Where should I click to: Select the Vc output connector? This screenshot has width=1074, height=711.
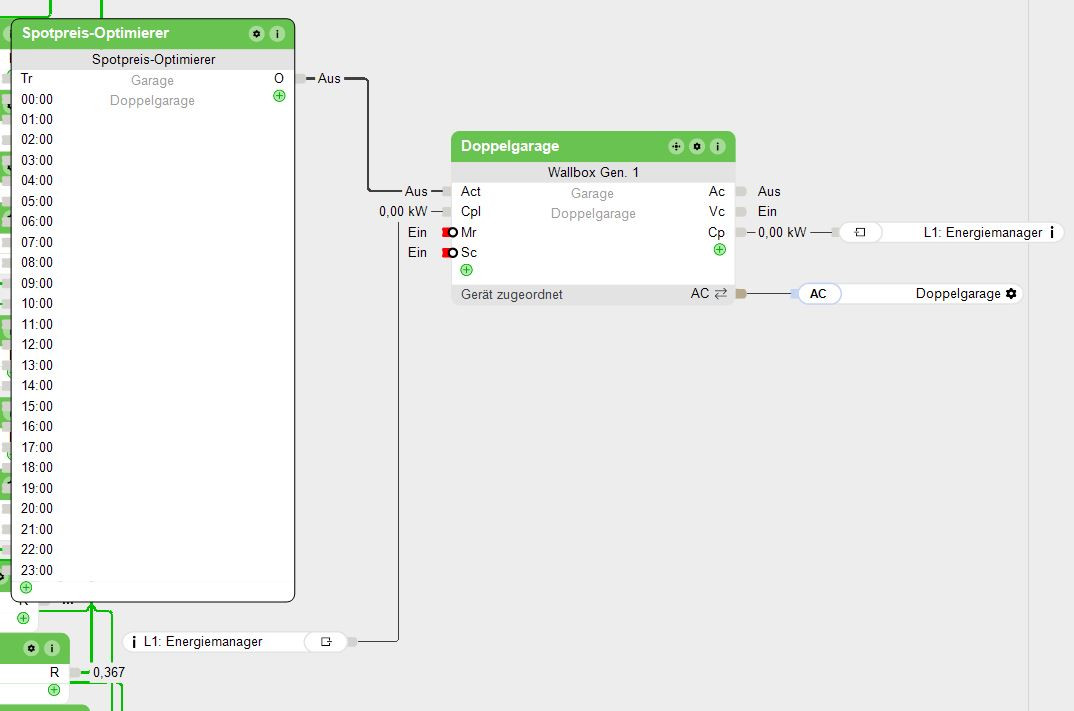pyautogui.click(x=740, y=212)
